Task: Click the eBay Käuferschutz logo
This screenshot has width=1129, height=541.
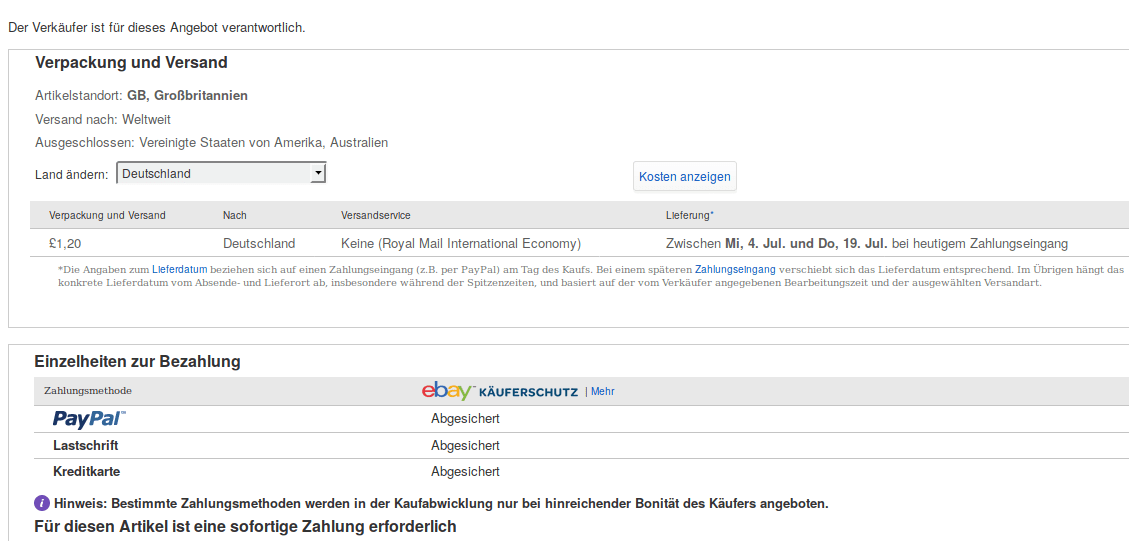Action: (x=500, y=391)
